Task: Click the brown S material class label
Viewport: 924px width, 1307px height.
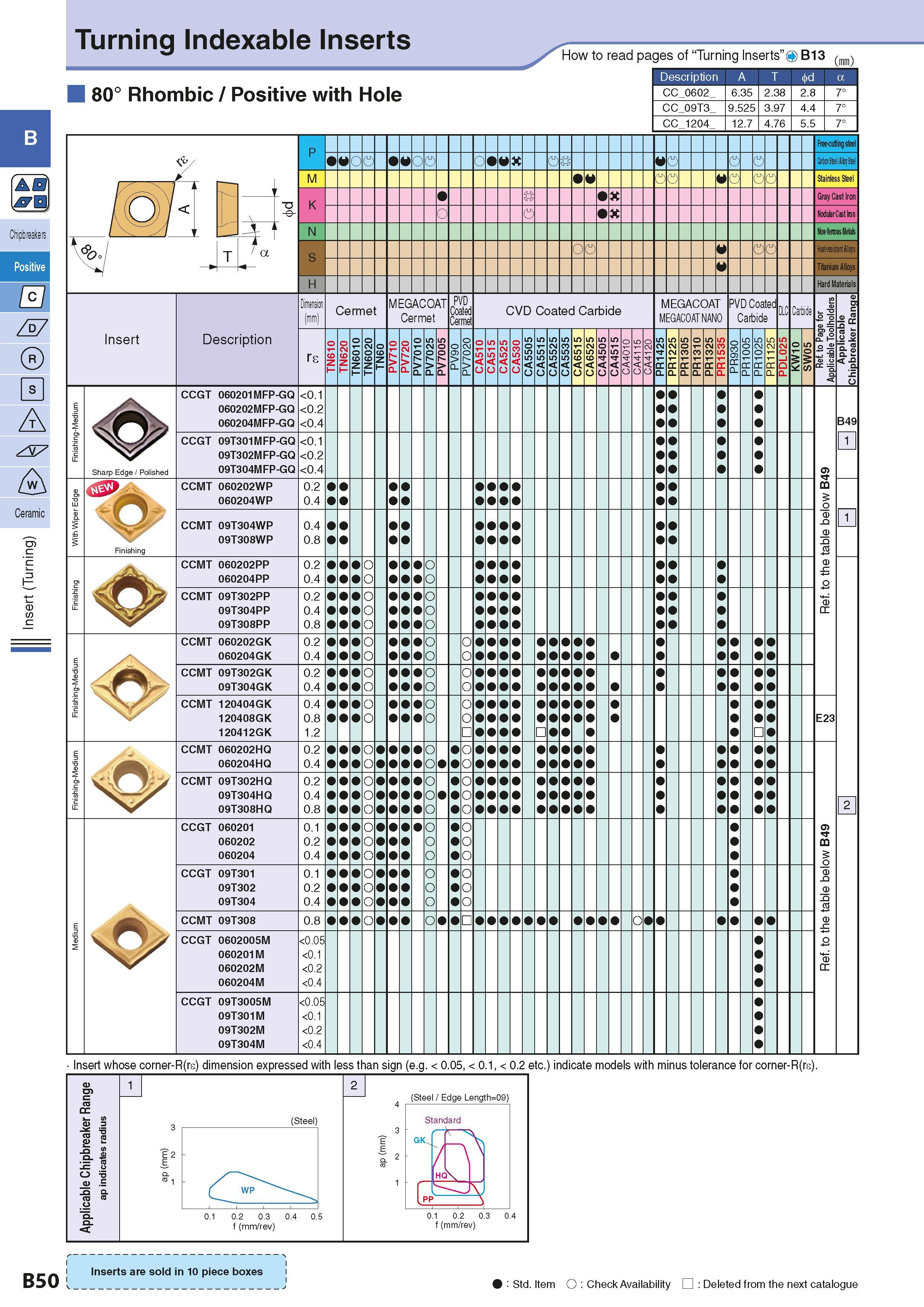Action: (312, 258)
